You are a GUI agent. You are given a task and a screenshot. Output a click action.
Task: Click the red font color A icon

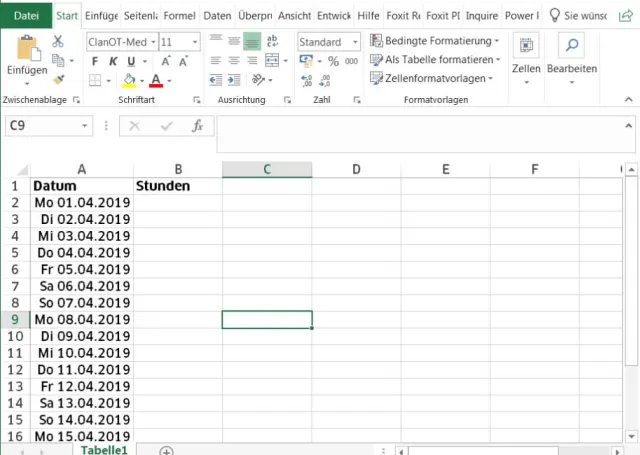pyautogui.click(x=156, y=80)
